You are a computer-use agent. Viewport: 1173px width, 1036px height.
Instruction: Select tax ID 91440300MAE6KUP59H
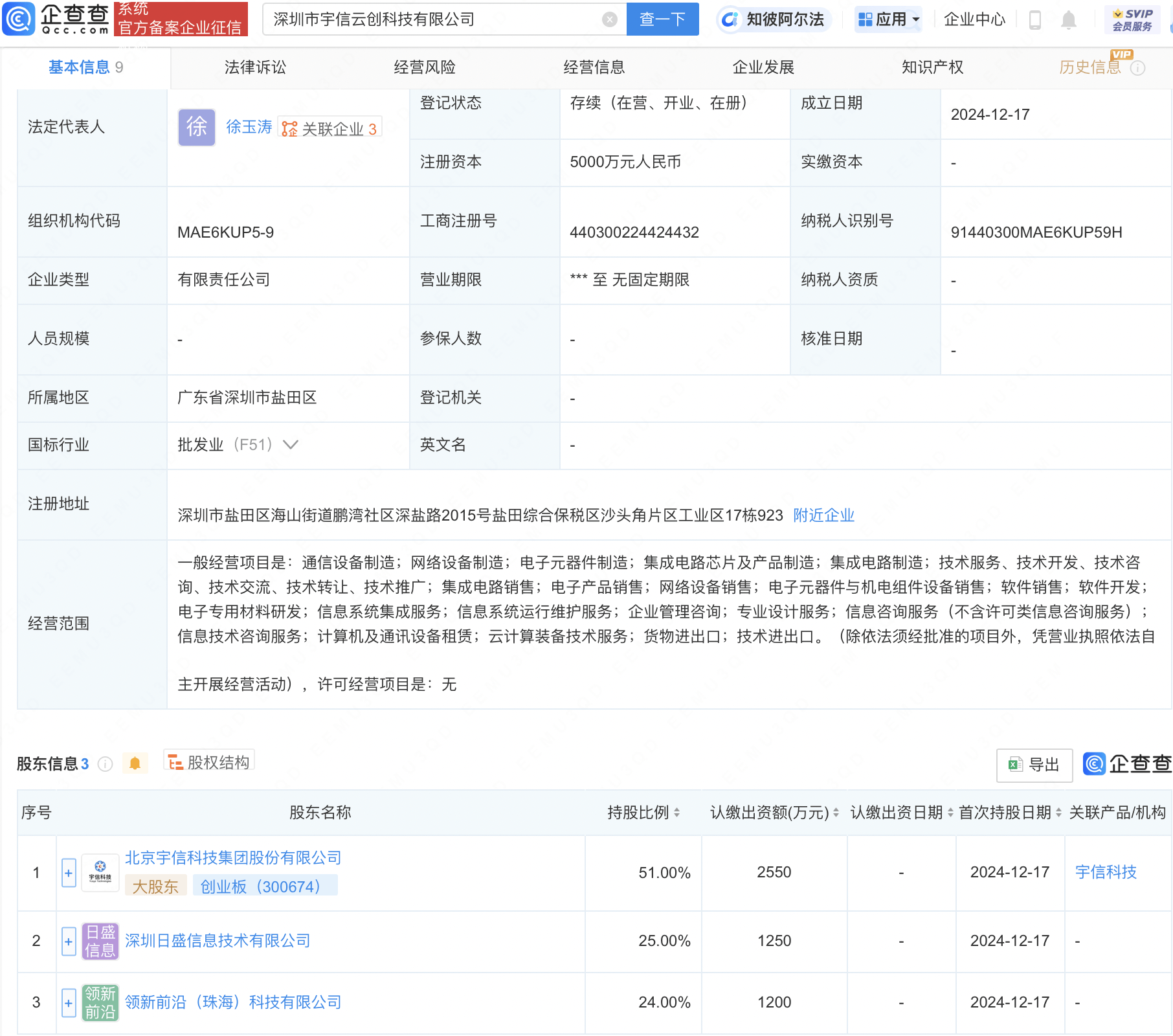coord(1036,232)
